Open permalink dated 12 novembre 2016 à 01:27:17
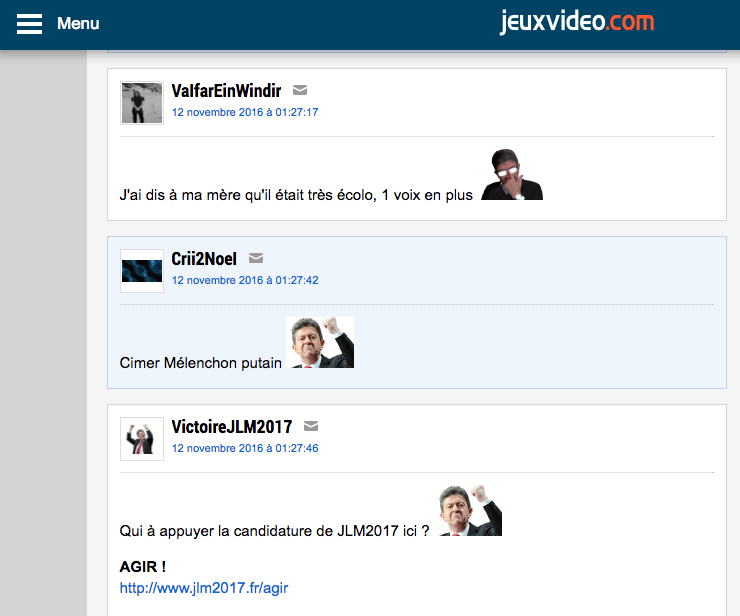Viewport: 740px width, 616px height. coord(245,112)
